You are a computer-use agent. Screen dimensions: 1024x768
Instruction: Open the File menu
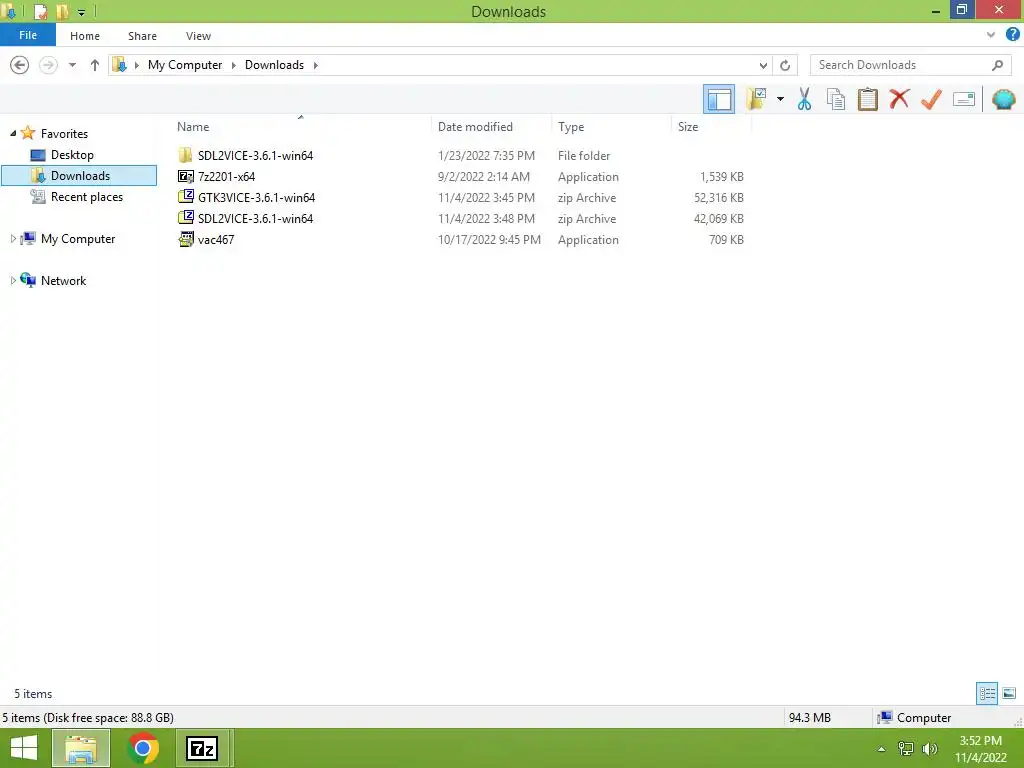(x=27, y=35)
